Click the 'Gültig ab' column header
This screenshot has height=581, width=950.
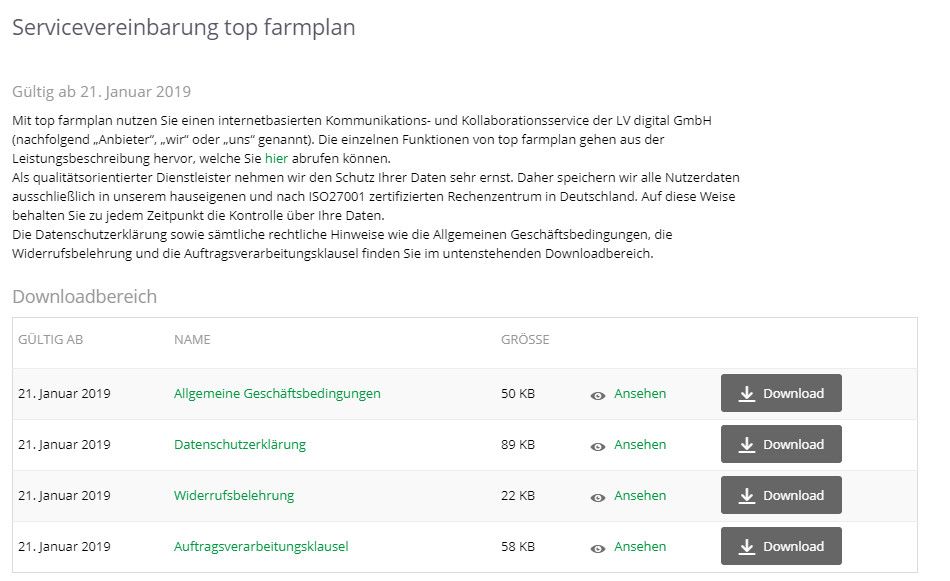tap(50, 339)
